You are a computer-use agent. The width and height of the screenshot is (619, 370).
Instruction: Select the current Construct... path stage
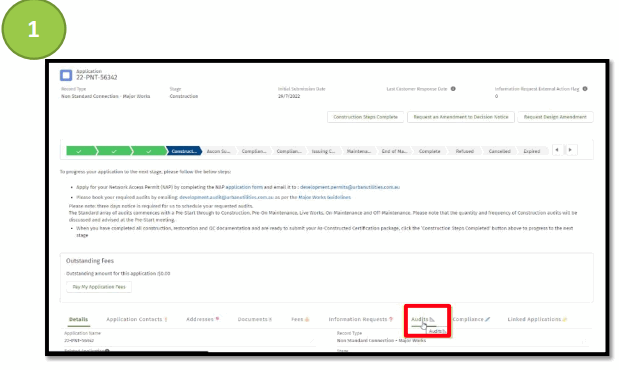(x=184, y=151)
